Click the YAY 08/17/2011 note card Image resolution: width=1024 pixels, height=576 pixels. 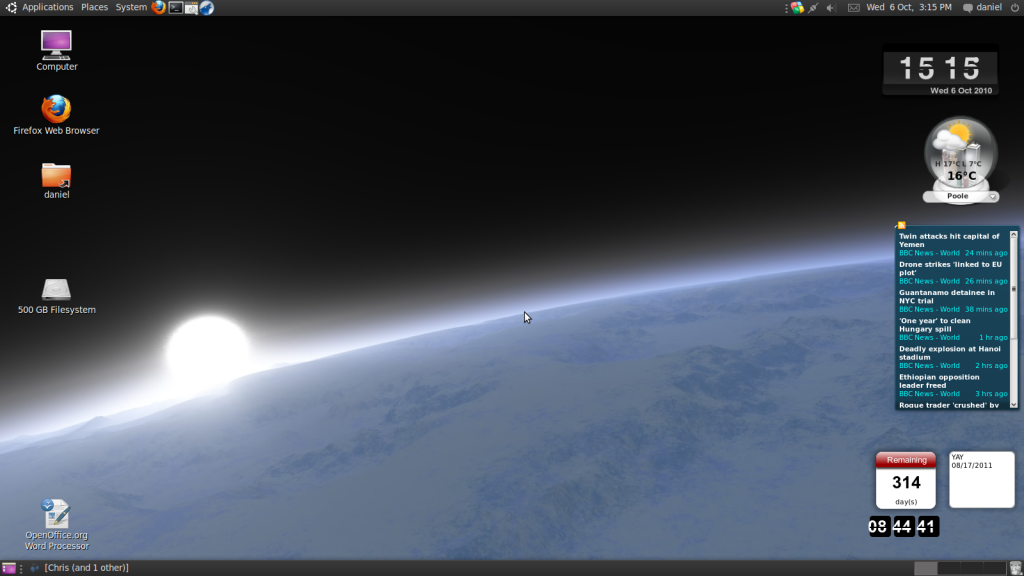982,480
